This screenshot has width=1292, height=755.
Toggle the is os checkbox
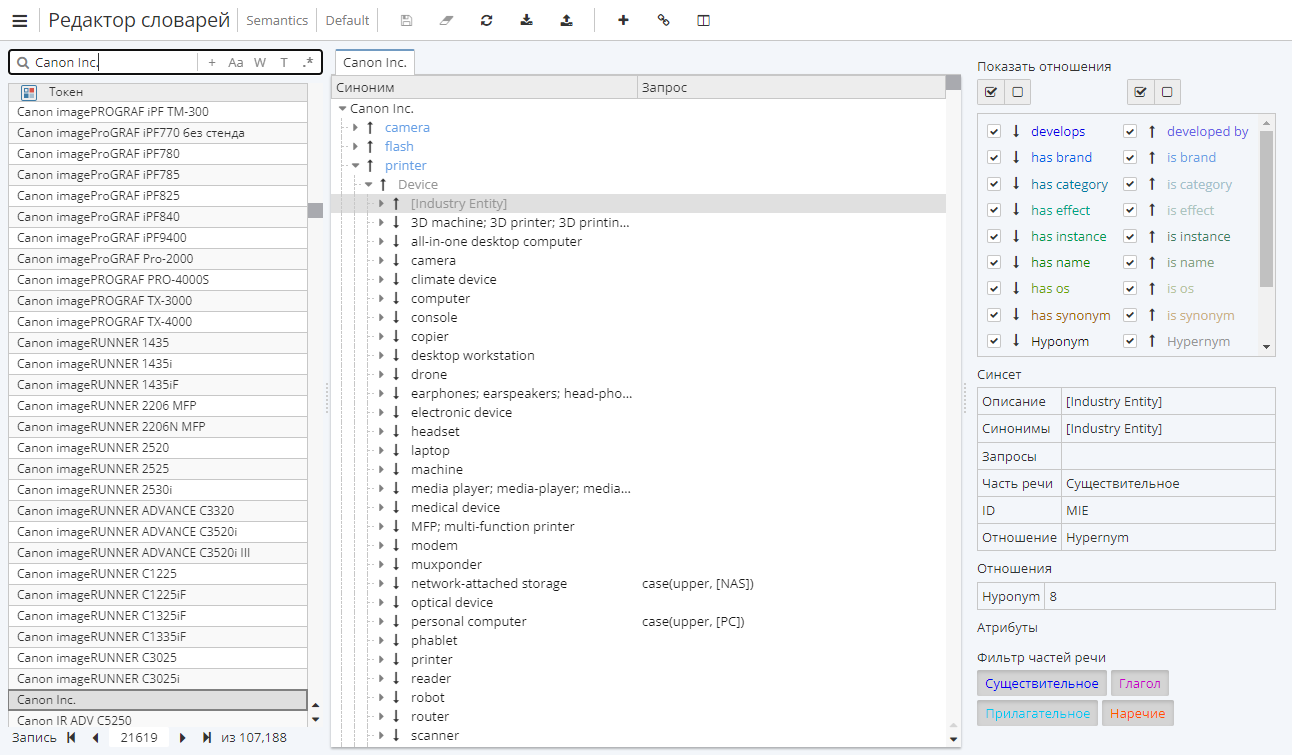point(1130,288)
